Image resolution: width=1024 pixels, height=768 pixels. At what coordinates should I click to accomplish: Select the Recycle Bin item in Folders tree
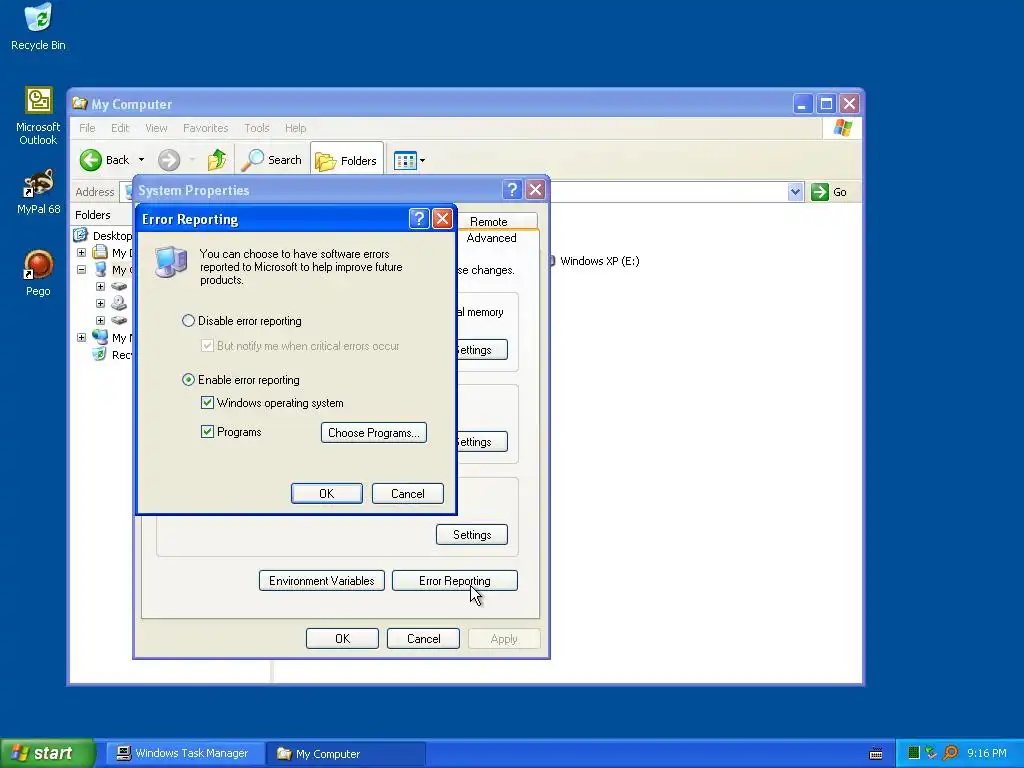click(112, 355)
